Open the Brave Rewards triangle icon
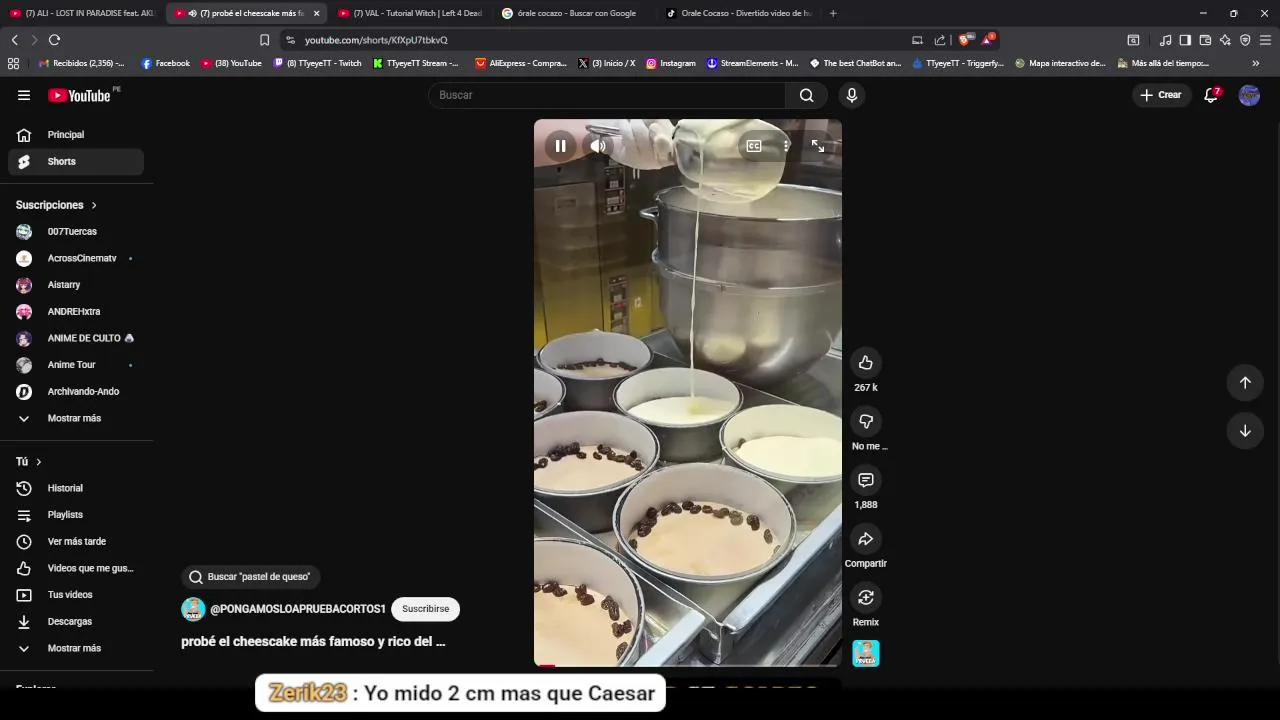This screenshot has height=720, width=1280. tap(987, 40)
